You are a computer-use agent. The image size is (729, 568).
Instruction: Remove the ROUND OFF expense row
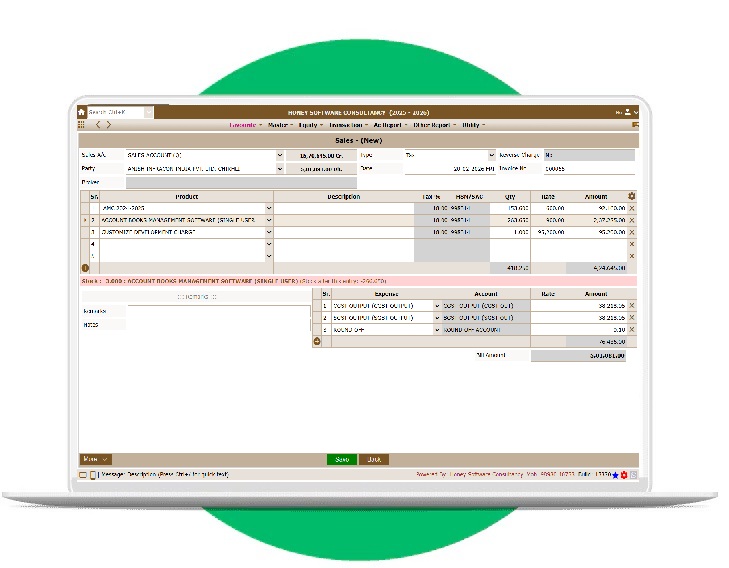632,329
